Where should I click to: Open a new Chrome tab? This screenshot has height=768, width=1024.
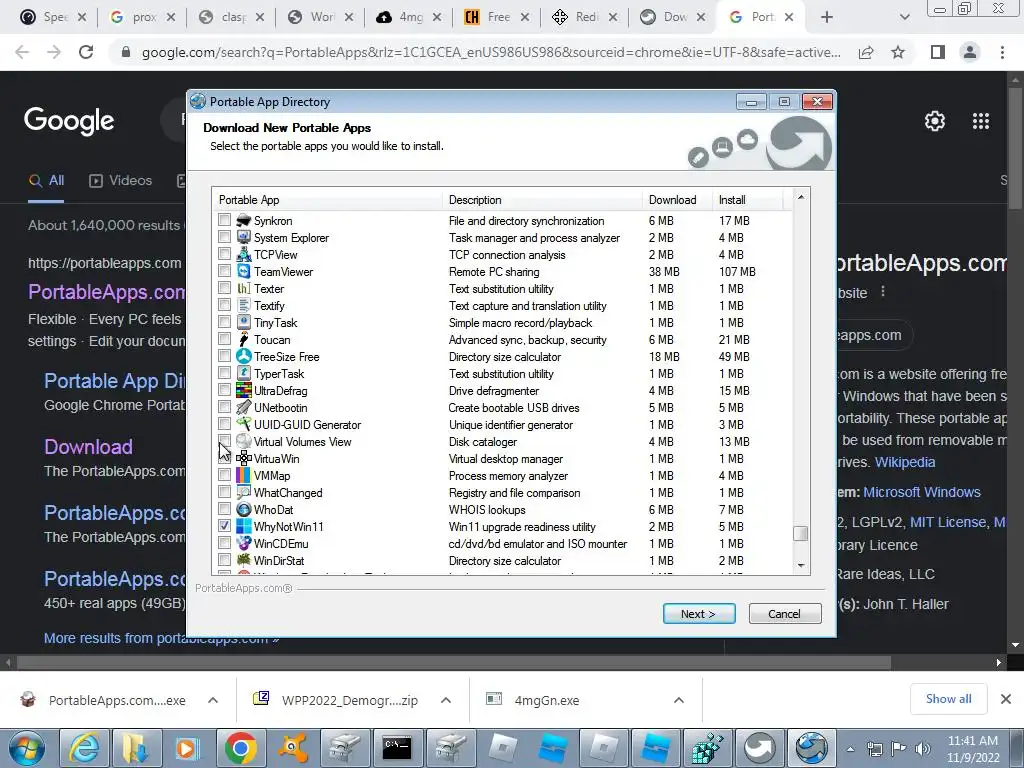coord(827,17)
